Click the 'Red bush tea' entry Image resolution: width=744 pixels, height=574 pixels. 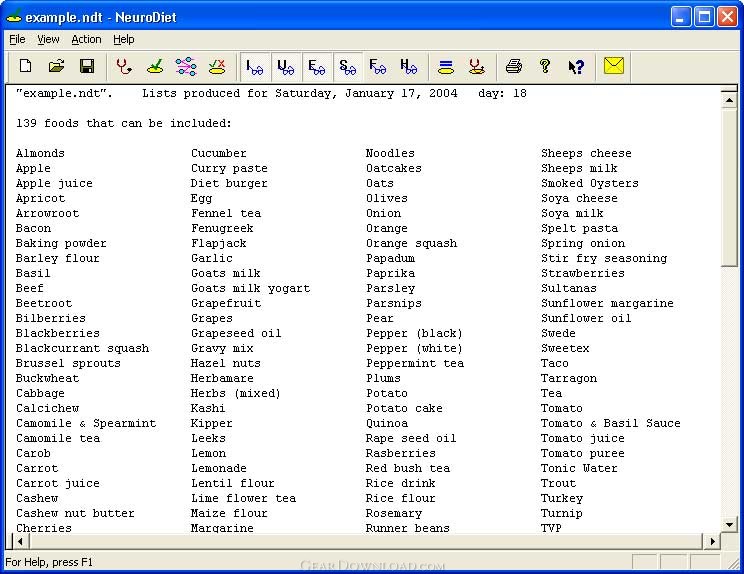(x=408, y=468)
